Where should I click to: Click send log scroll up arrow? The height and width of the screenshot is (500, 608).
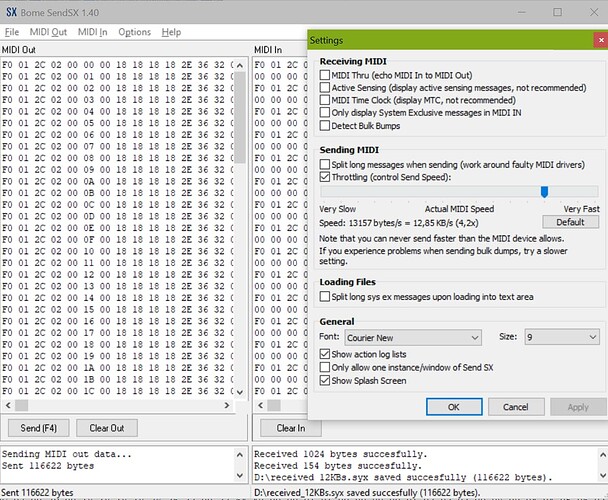[x=240, y=455]
